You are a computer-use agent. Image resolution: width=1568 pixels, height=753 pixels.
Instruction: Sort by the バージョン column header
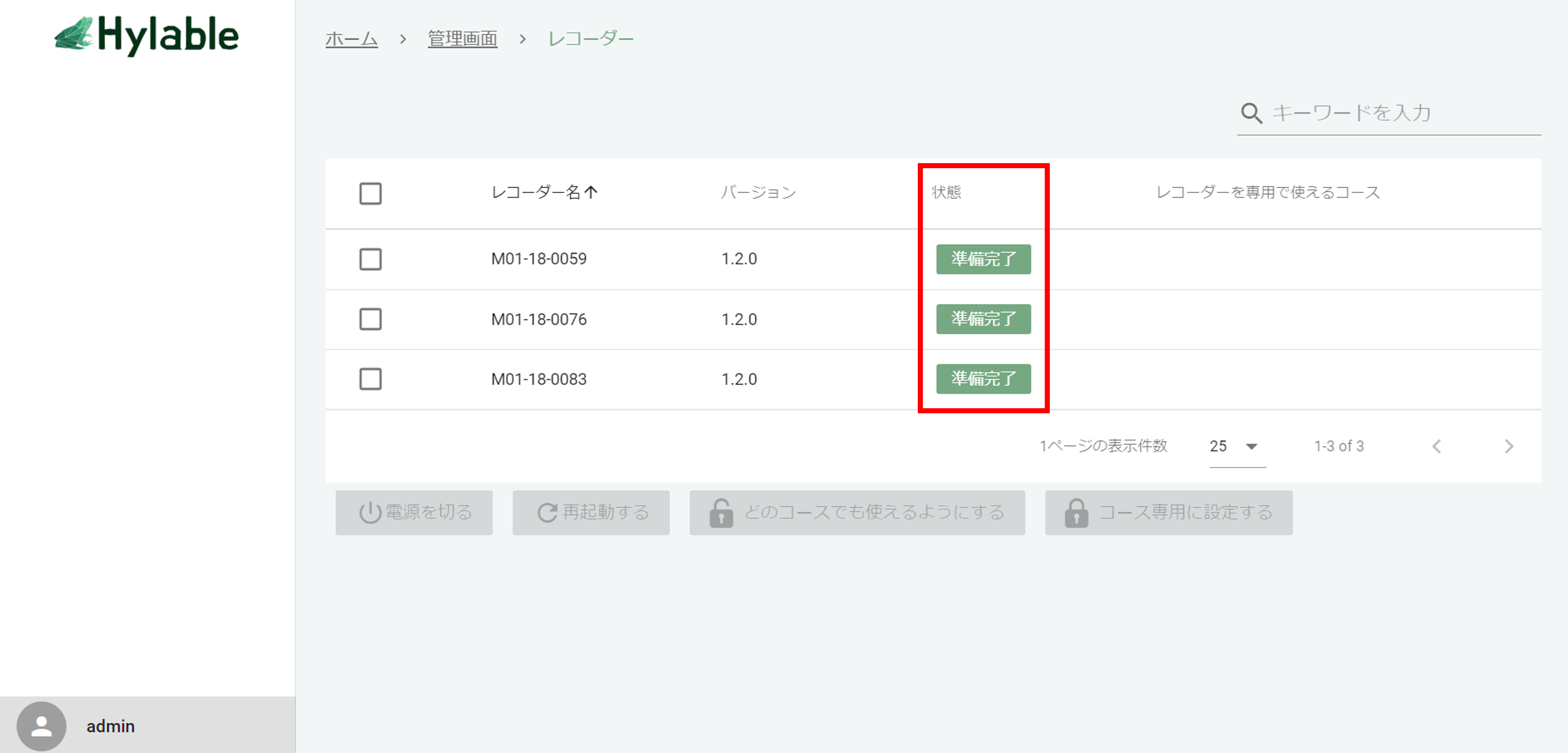click(758, 193)
